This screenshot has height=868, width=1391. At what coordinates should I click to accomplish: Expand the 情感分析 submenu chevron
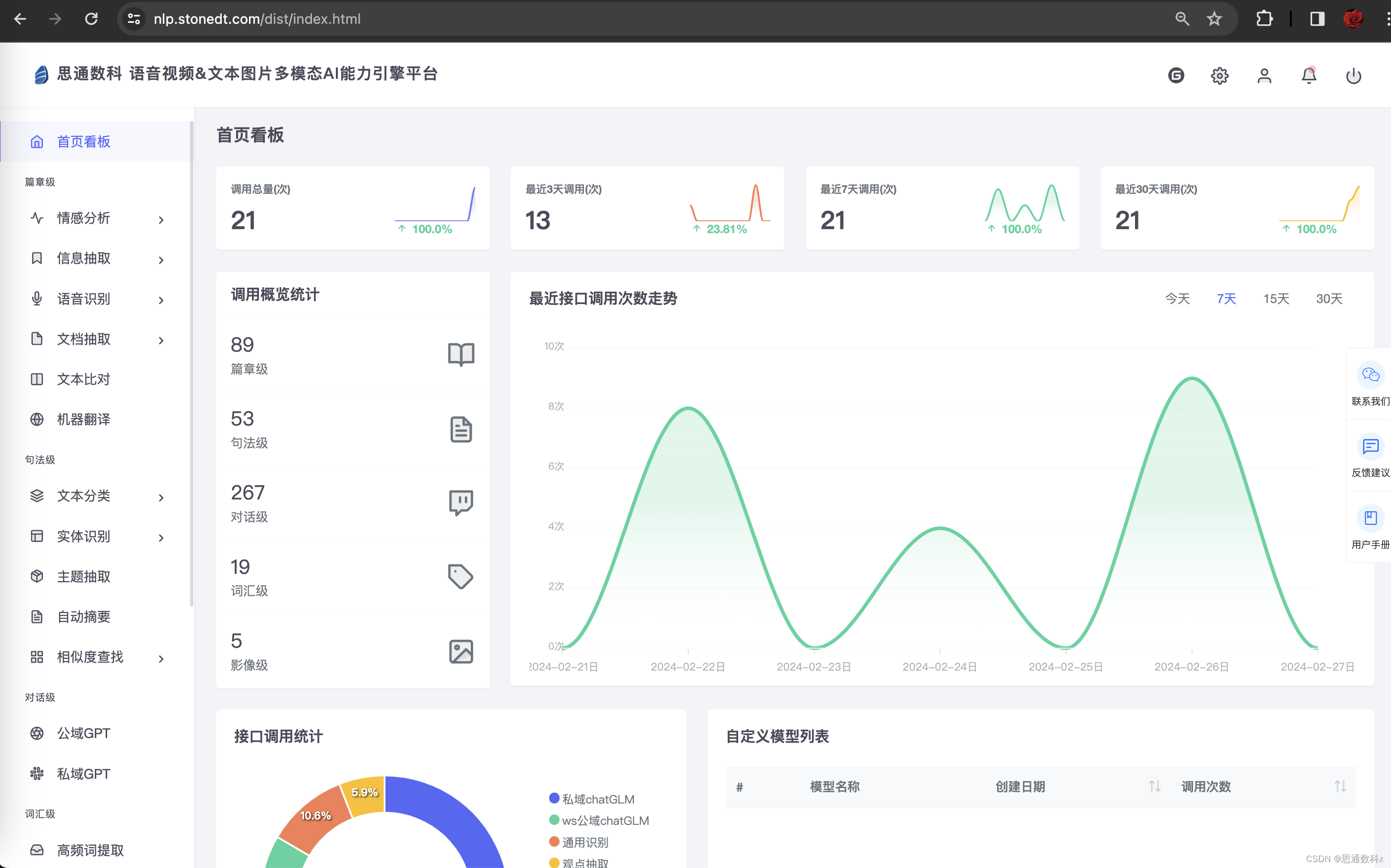161,220
